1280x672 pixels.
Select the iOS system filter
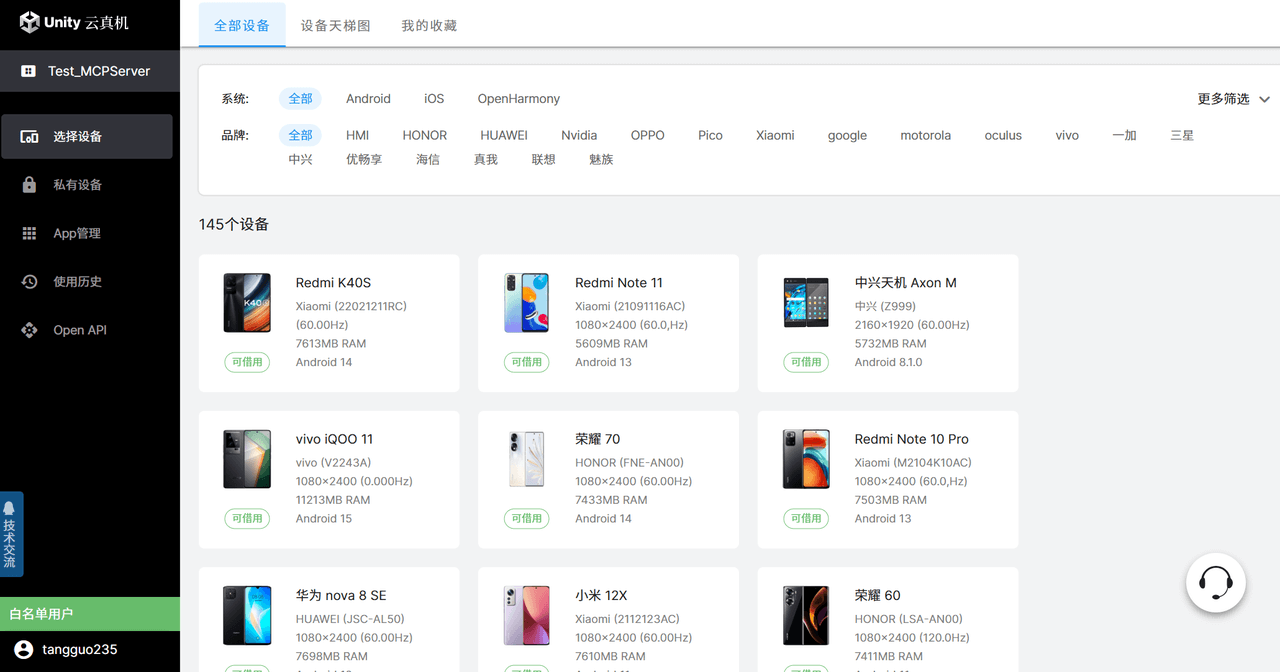pyautogui.click(x=434, y=99)
